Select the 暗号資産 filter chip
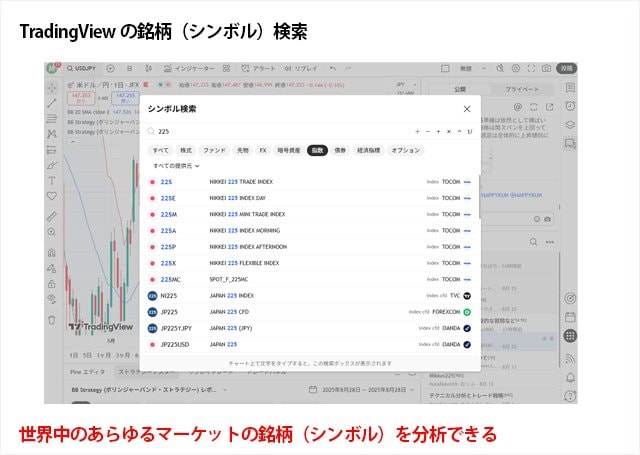 tap(289, 151)
